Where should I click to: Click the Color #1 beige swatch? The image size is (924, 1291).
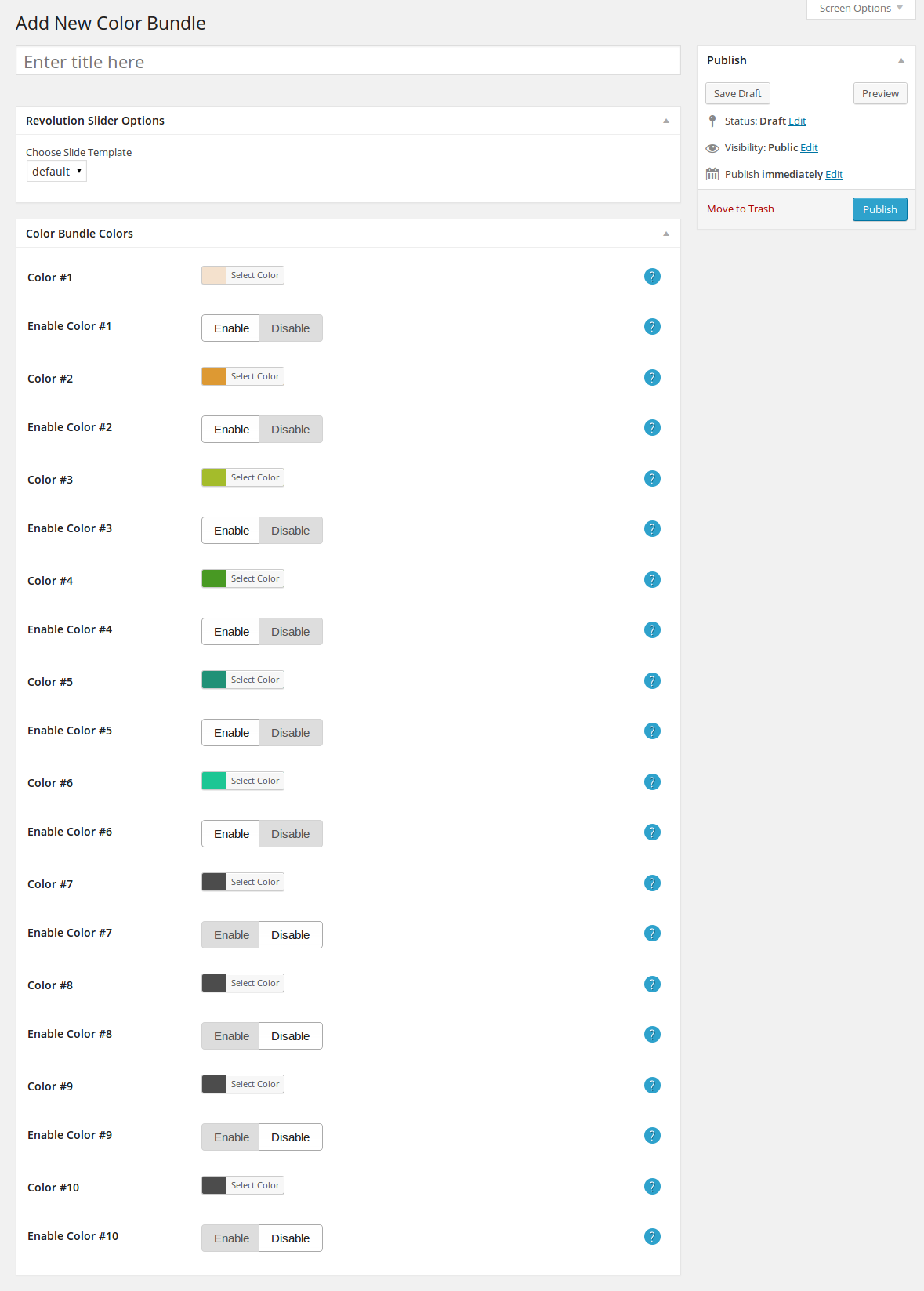point(214,275)
